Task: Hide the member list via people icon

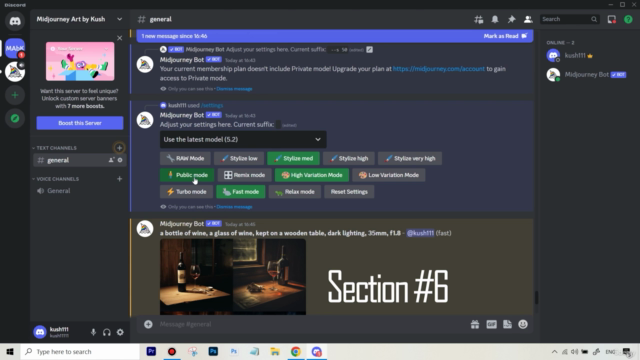Action: click(x=528, y=19)
